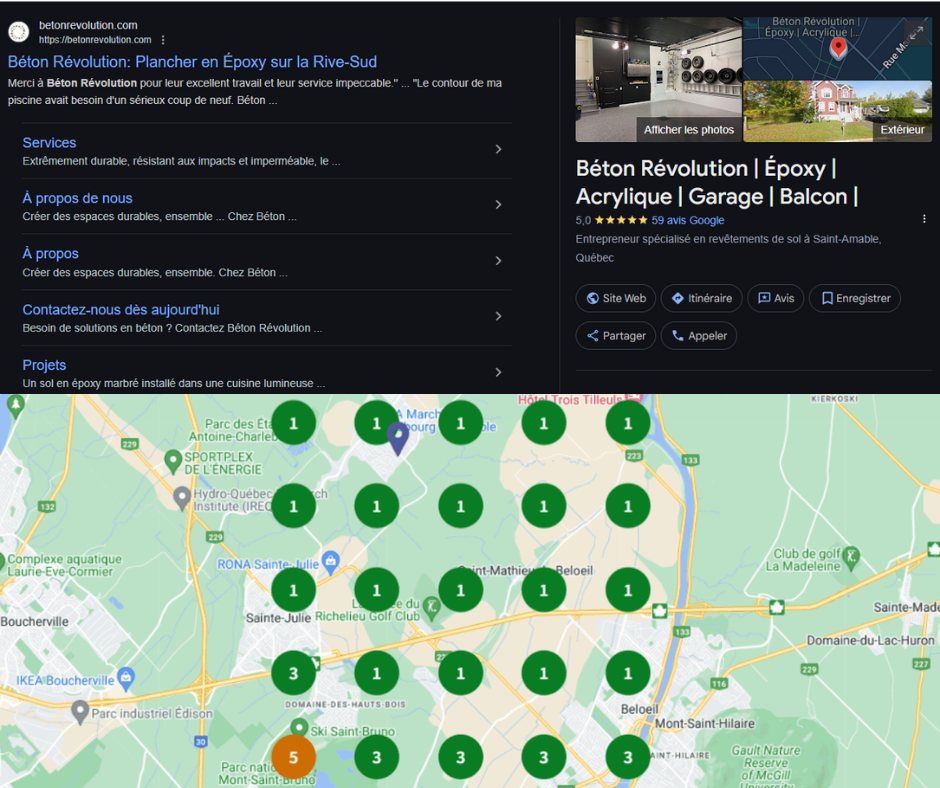
Task: Click the Partager share button
Action: [616, 336]
